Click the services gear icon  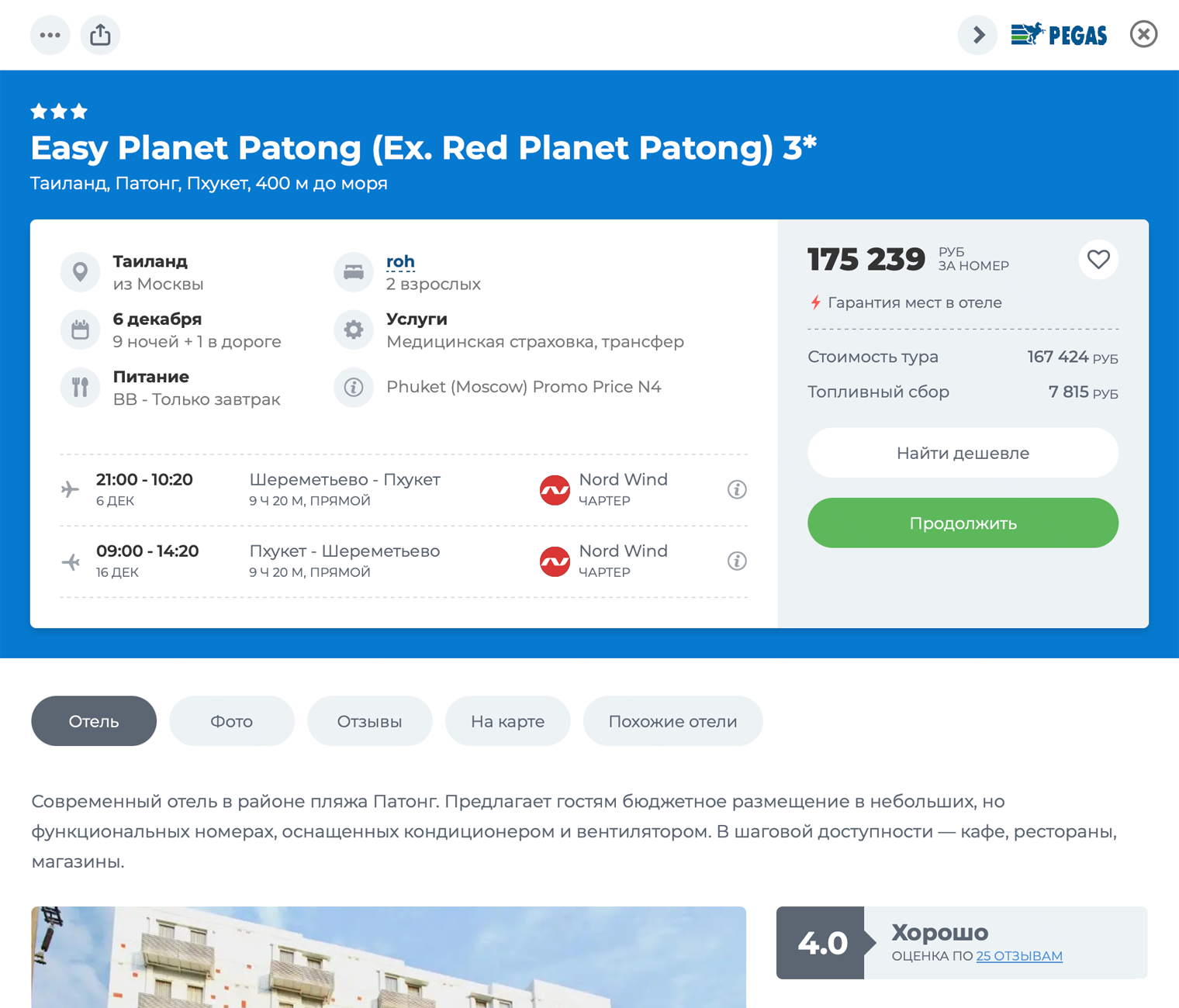coord(354,330)
